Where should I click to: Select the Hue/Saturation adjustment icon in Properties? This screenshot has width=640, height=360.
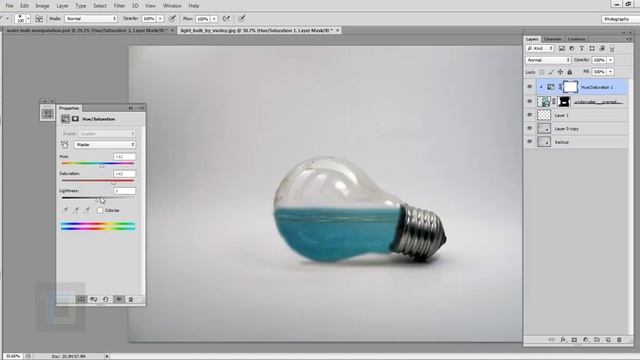tap(65, 119)
